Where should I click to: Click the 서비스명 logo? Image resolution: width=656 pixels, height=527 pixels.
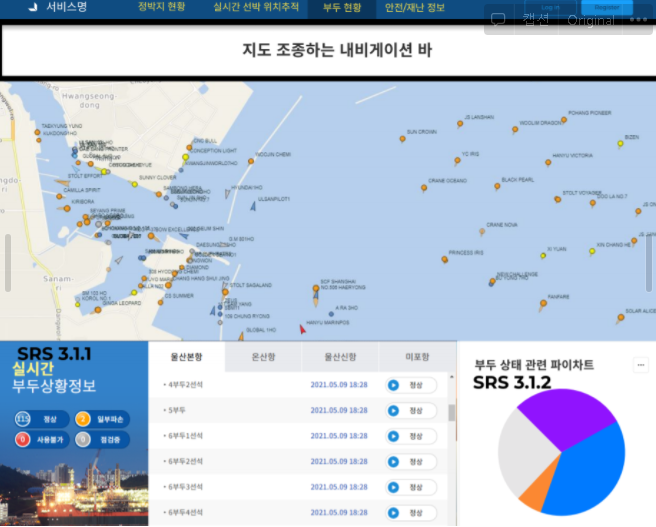click(58, 7)
